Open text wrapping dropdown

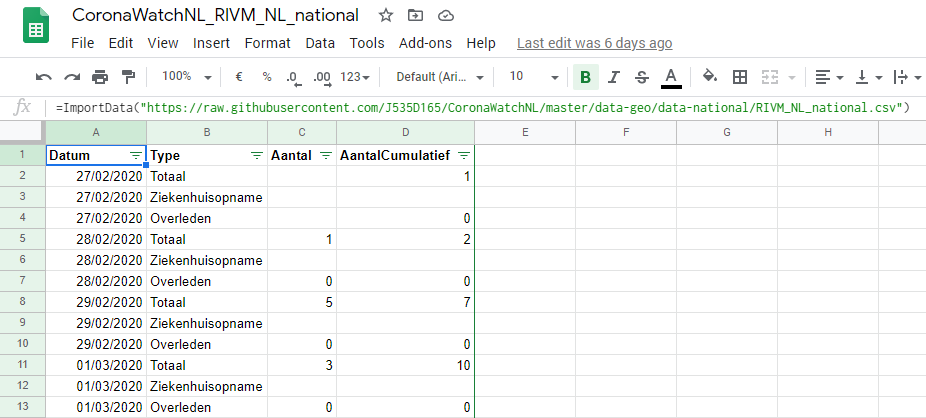(x=908, y=77)
